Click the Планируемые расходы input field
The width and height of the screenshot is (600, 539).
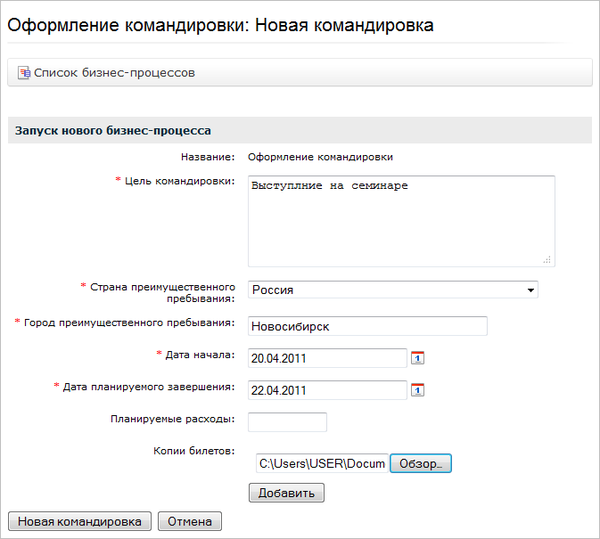[x=287, y=422]
